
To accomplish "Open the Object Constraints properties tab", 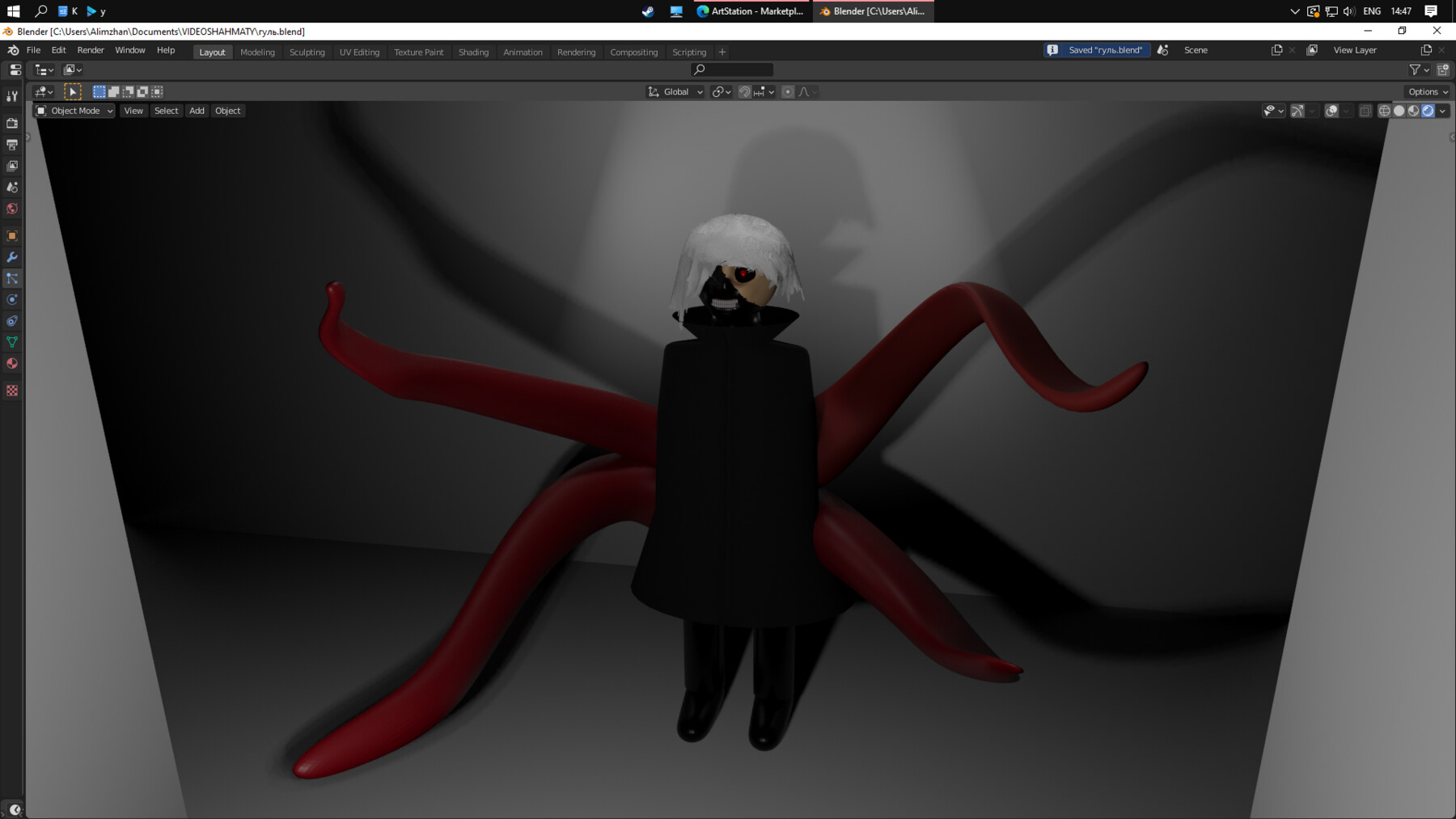I will click(12, 321).
